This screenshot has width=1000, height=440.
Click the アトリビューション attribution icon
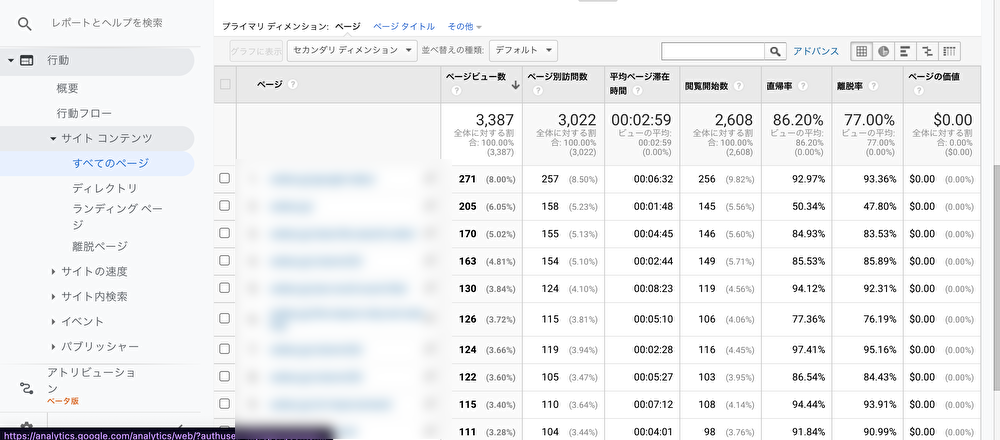pyautogui.click(x=27, y=388)
